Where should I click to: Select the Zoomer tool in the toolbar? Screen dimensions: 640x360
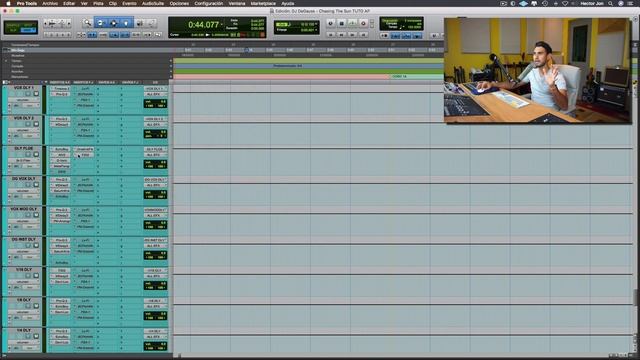click(x=87, y=23)
